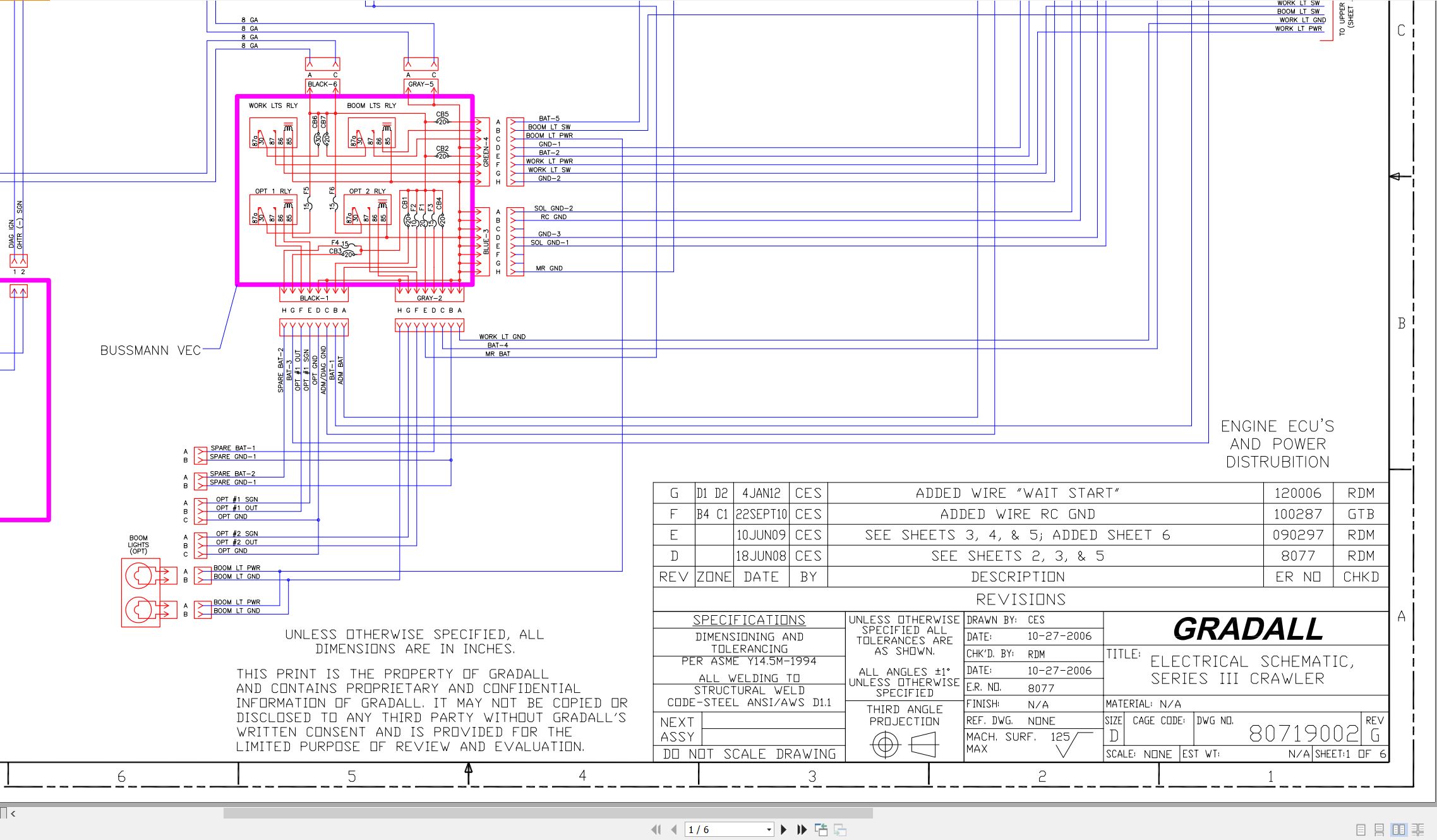
Task: Click the RC GND wire label
Action: point(553,217)
